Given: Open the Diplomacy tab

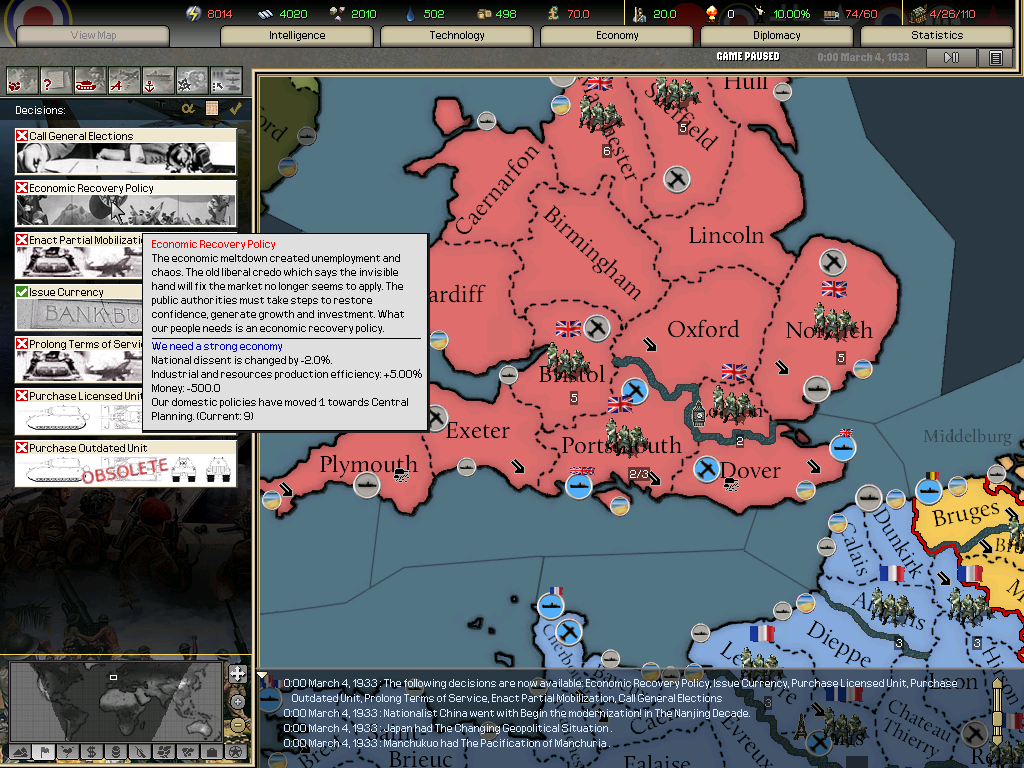Looking at the screenshot, I should pyautogui.click(x=776, y=35).
